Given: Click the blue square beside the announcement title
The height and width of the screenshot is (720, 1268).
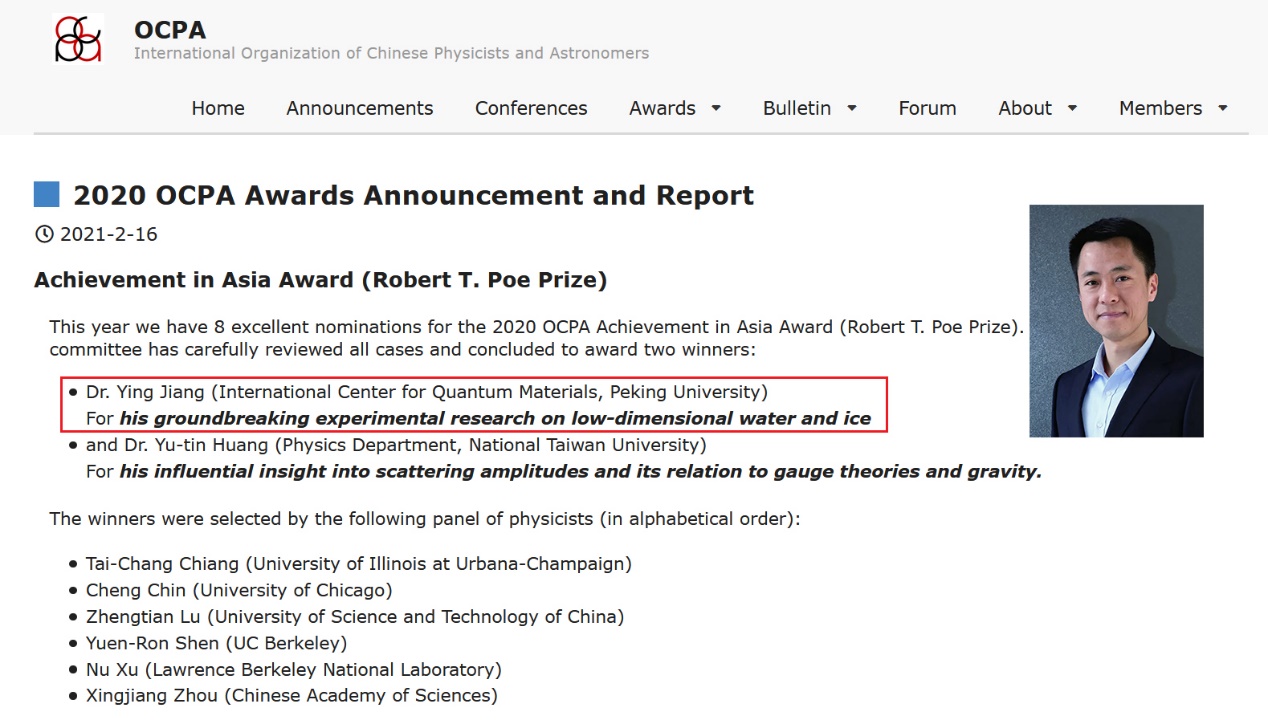Looking at the screenshot, I should 46,194.
